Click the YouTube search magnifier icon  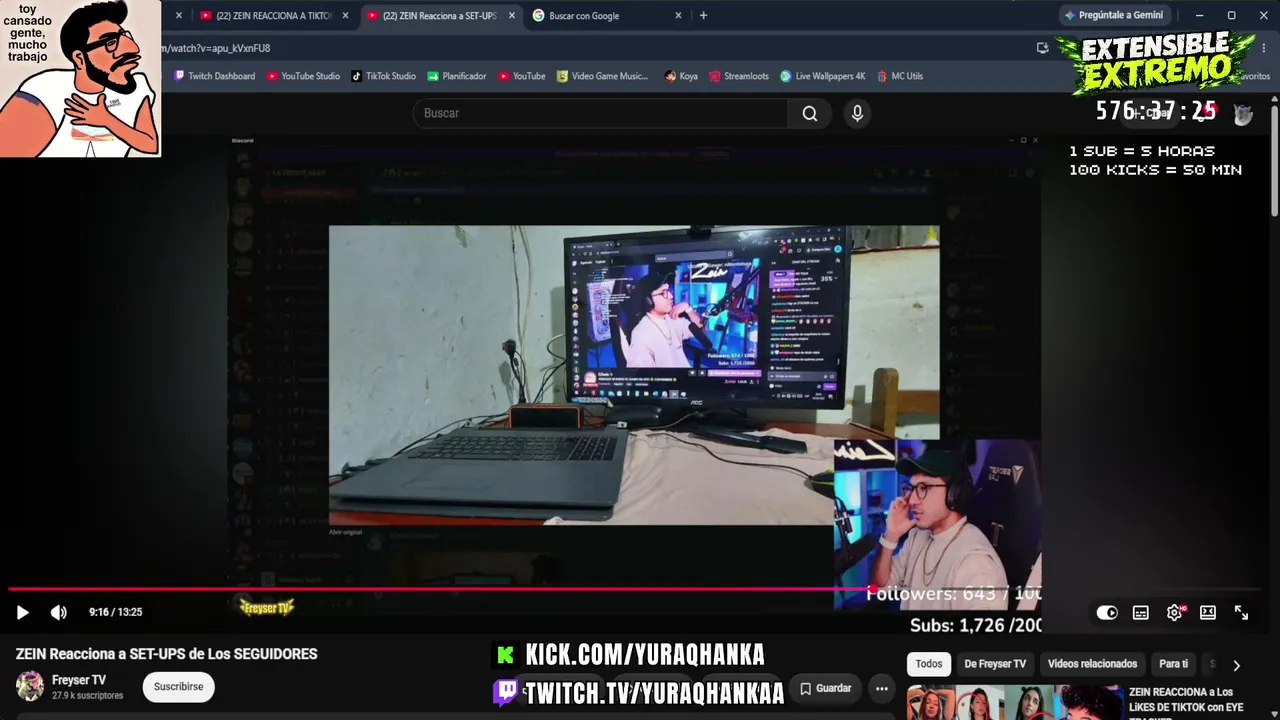810,114
